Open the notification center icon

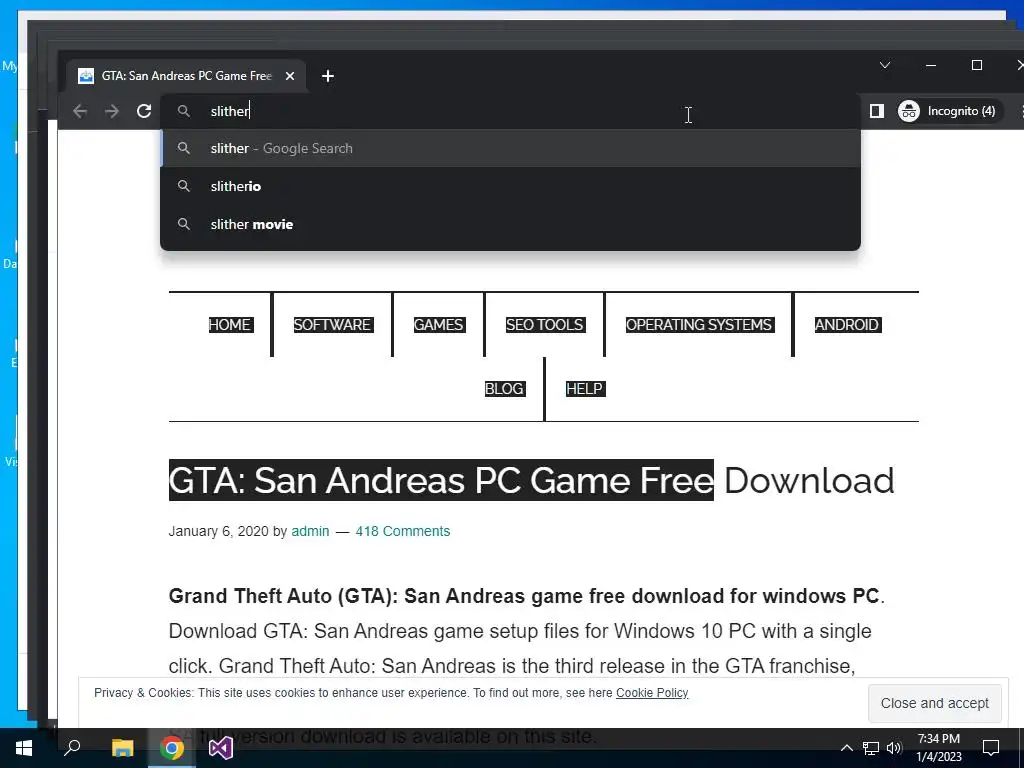(x=991, y=748)
